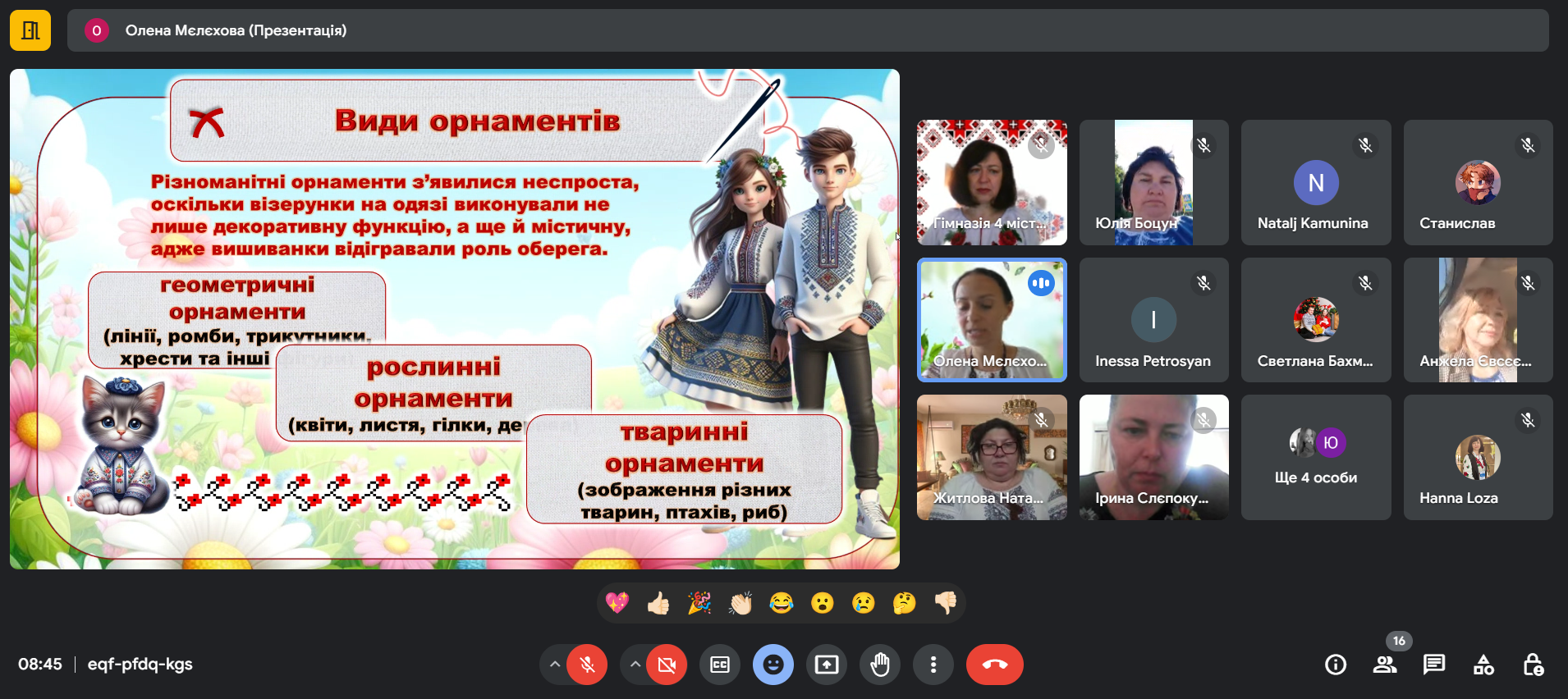1568x699 pixels.
Task: Click the emoji reactions button
Action: (773, 665)
